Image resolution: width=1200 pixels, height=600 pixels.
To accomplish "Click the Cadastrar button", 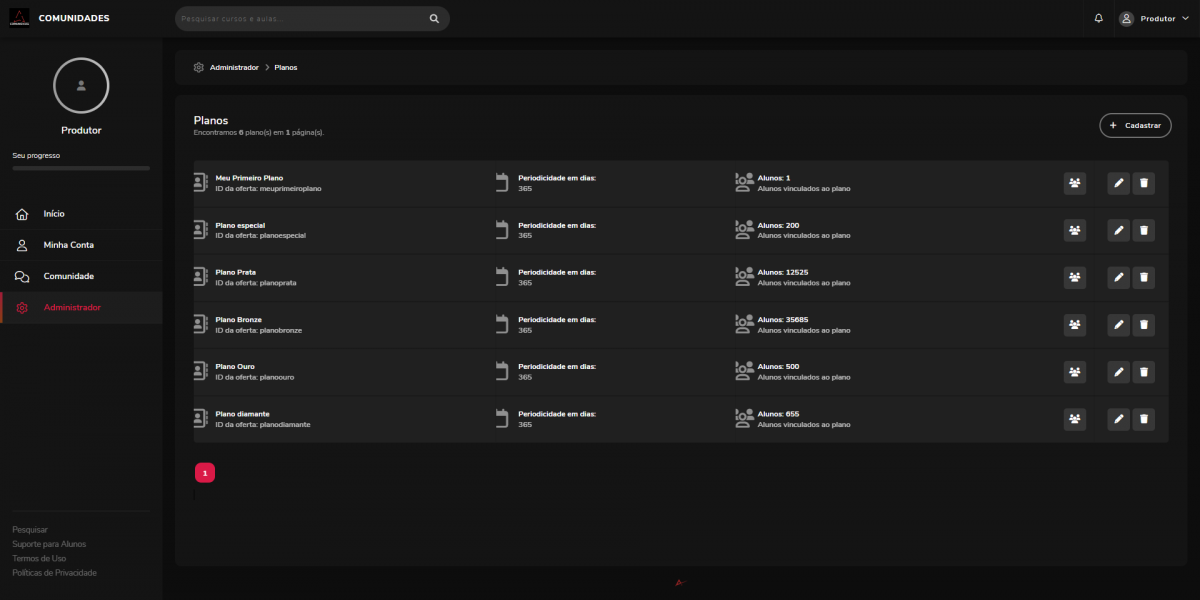I will pyautogui.click(x=1135, y=125).
